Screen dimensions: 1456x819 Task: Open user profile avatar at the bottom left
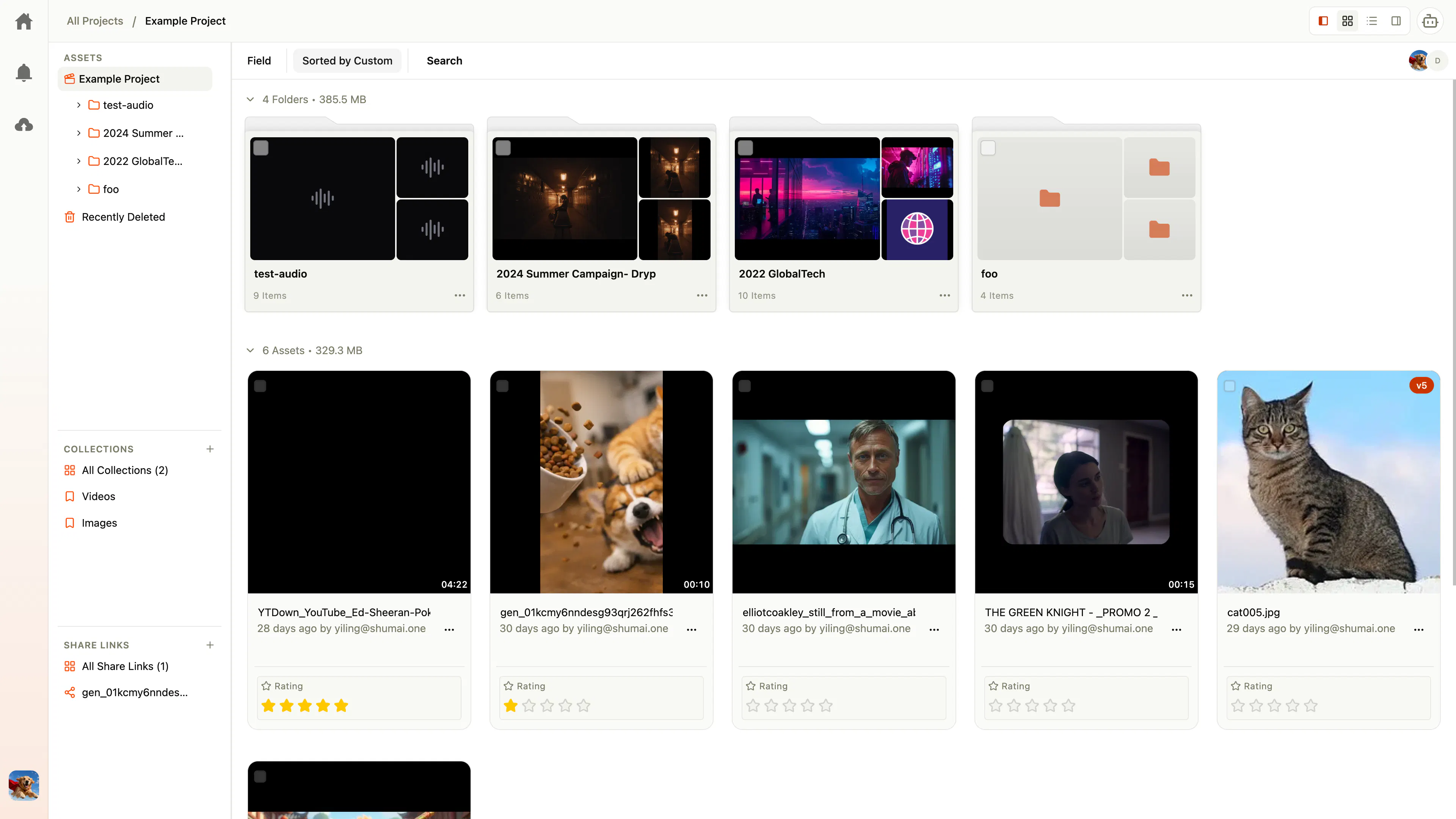pyautogui.click(x=24, y=785)
